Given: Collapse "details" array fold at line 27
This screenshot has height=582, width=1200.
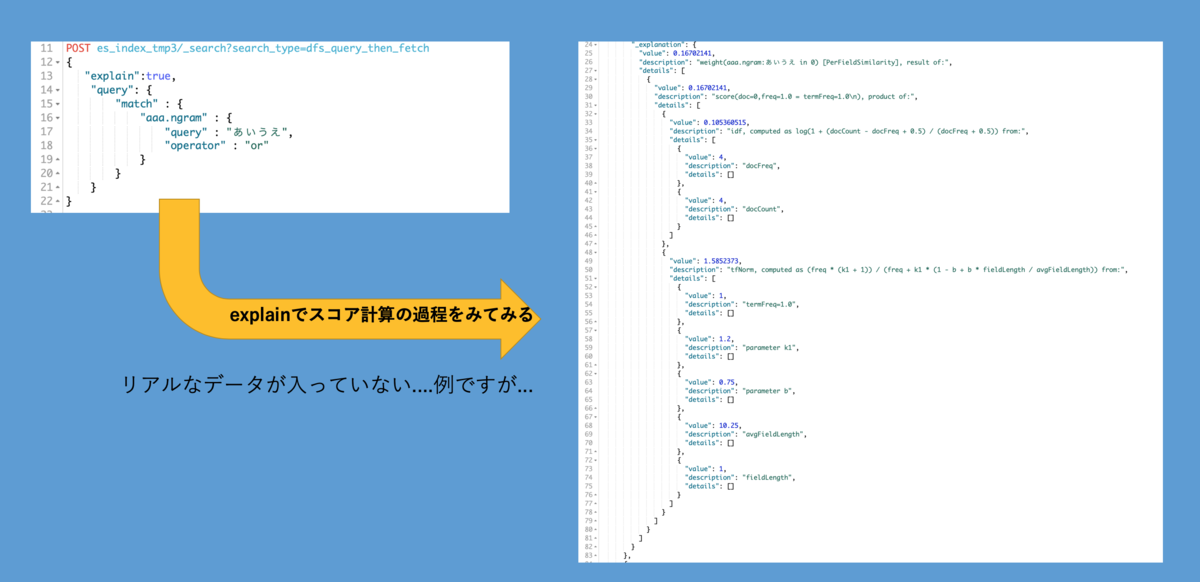Looking at the screenshot, I should (597, 71).
